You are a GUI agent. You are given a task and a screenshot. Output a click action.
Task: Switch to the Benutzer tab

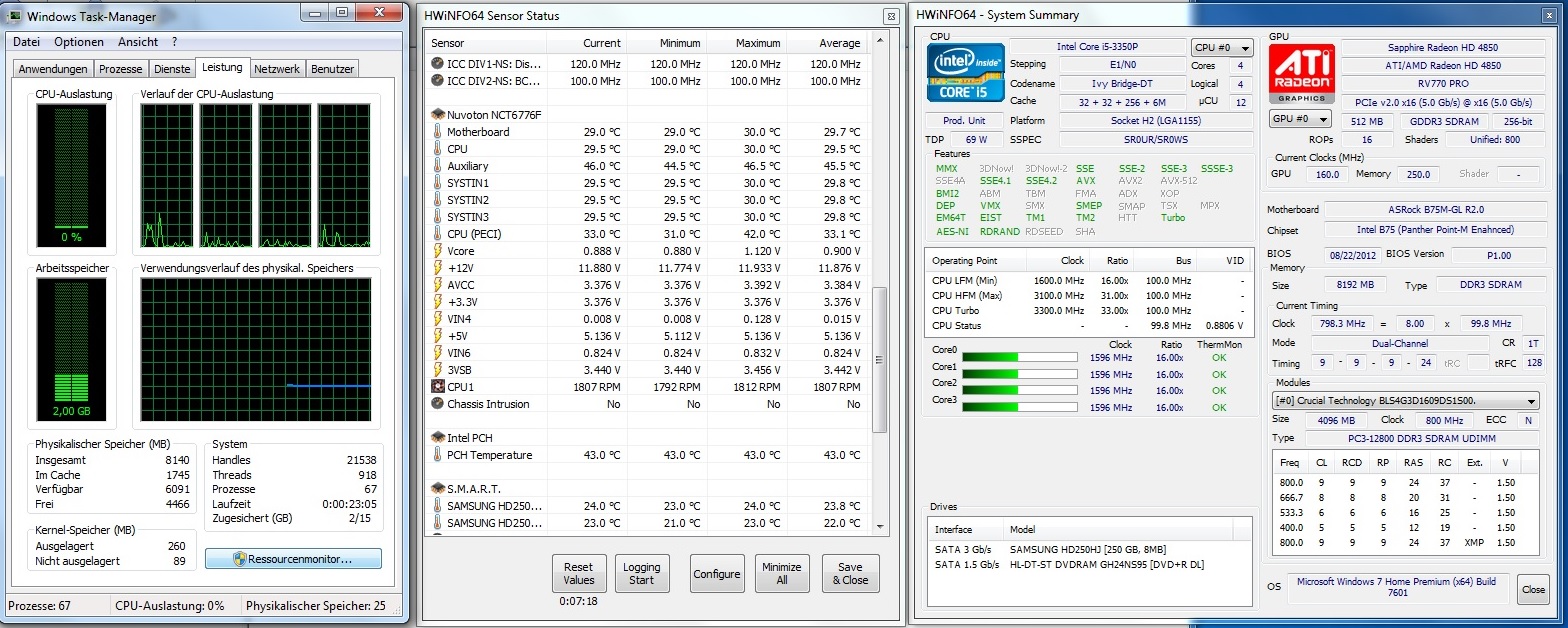[x=332, y=69]
